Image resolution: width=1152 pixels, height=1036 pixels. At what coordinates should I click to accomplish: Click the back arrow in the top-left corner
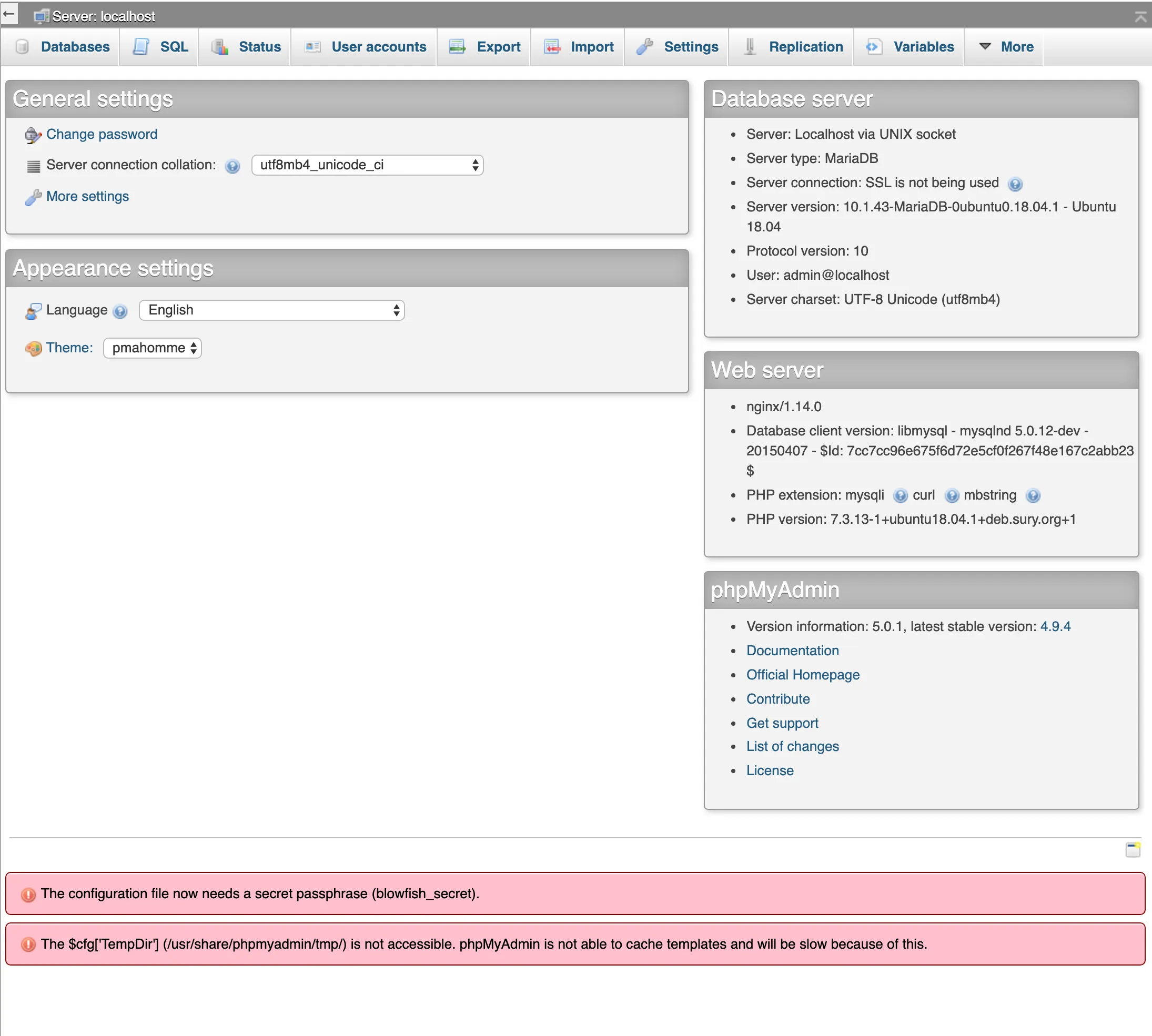point(8,14)
